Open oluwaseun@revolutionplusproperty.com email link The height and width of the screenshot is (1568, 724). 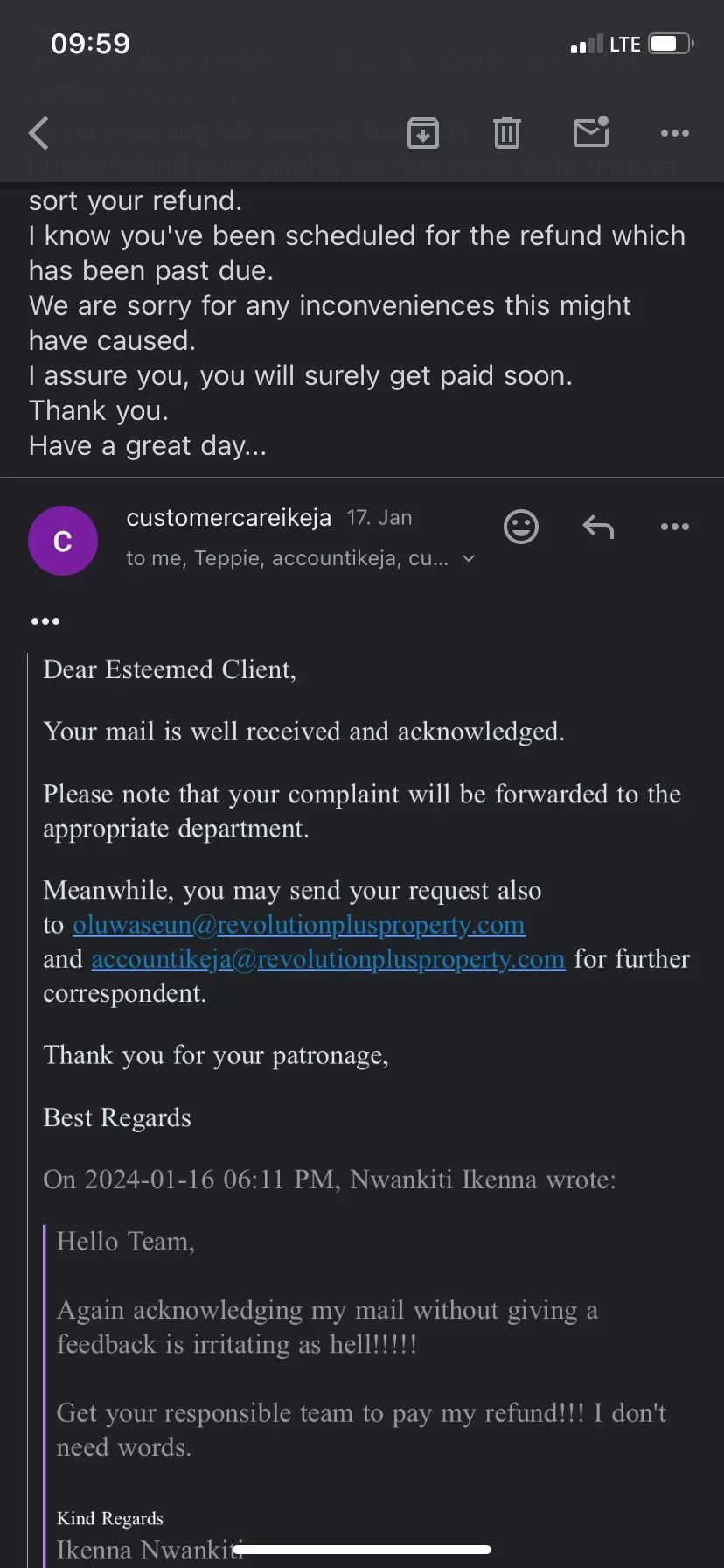click(x=298, y=925)
